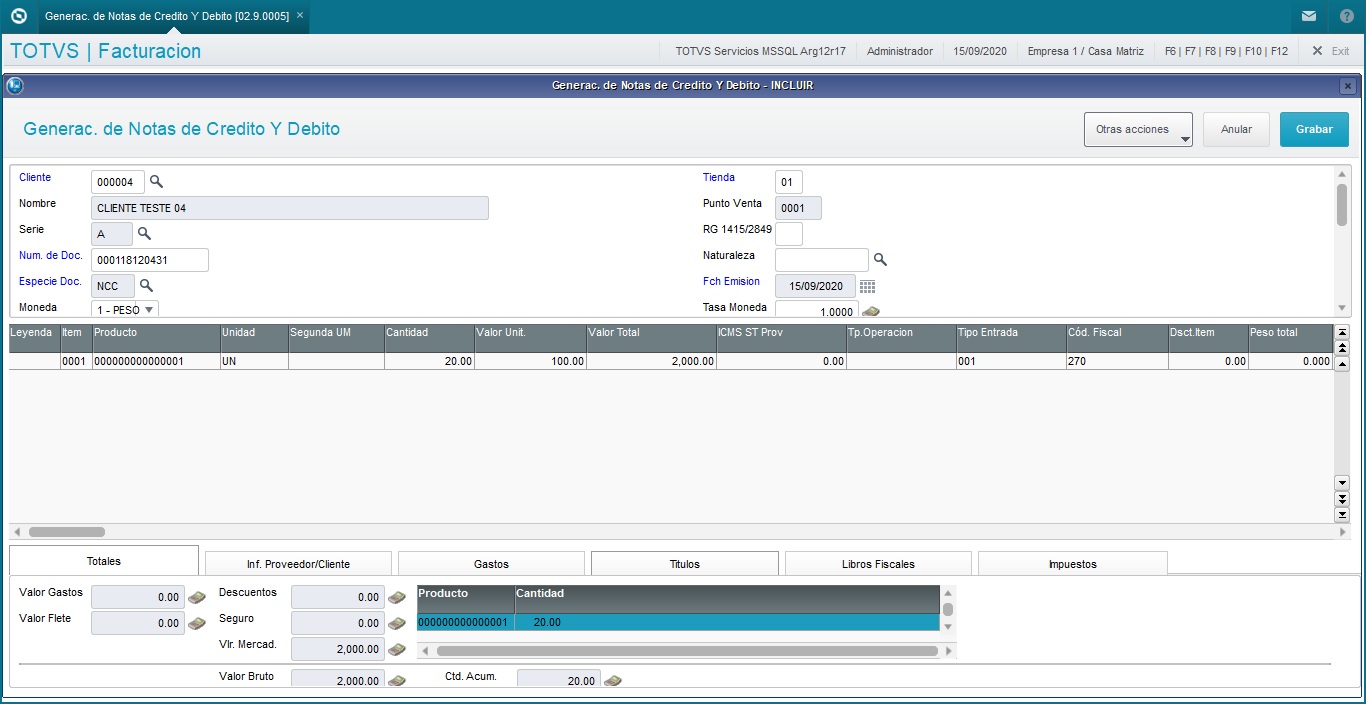The width and height of the screenshot is (1366, 704).
Task: Open the Fch Emision calendar picker
Action: click(x=867, y=287)
